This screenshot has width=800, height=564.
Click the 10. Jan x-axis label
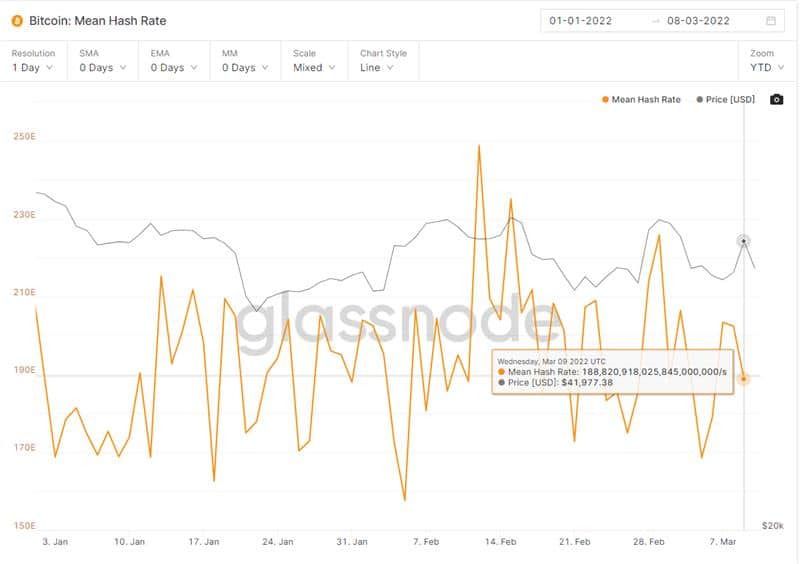[x=129, y=542]
